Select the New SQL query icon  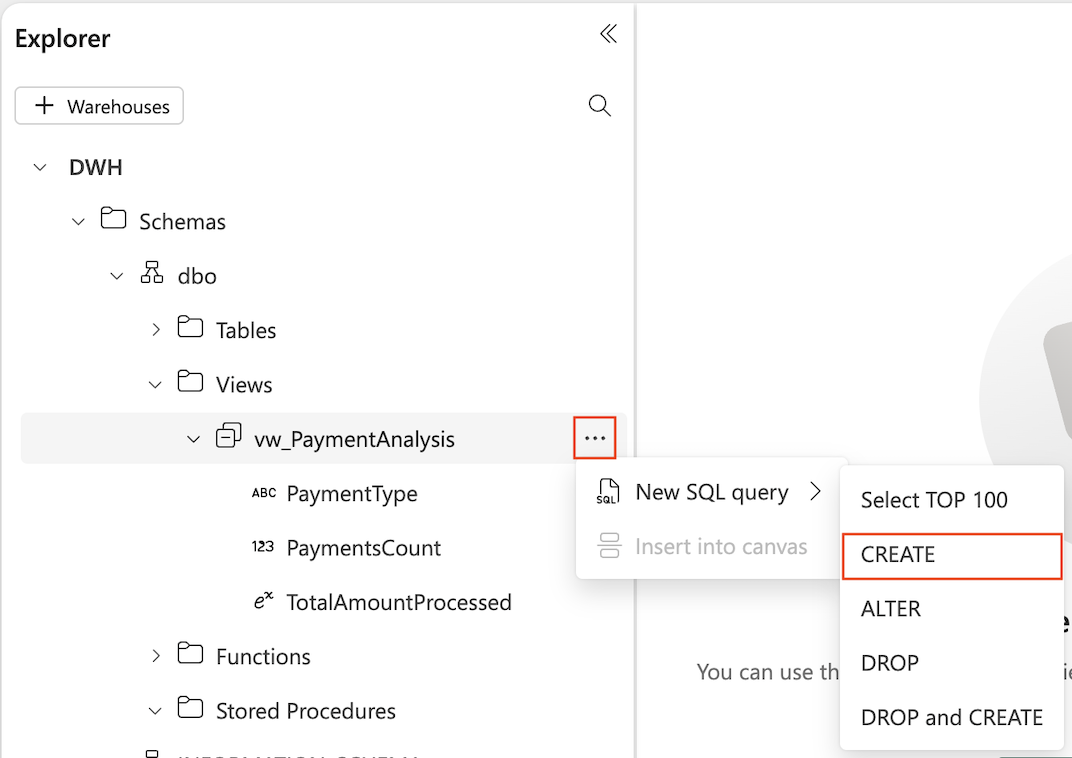(x=610, y=492)
